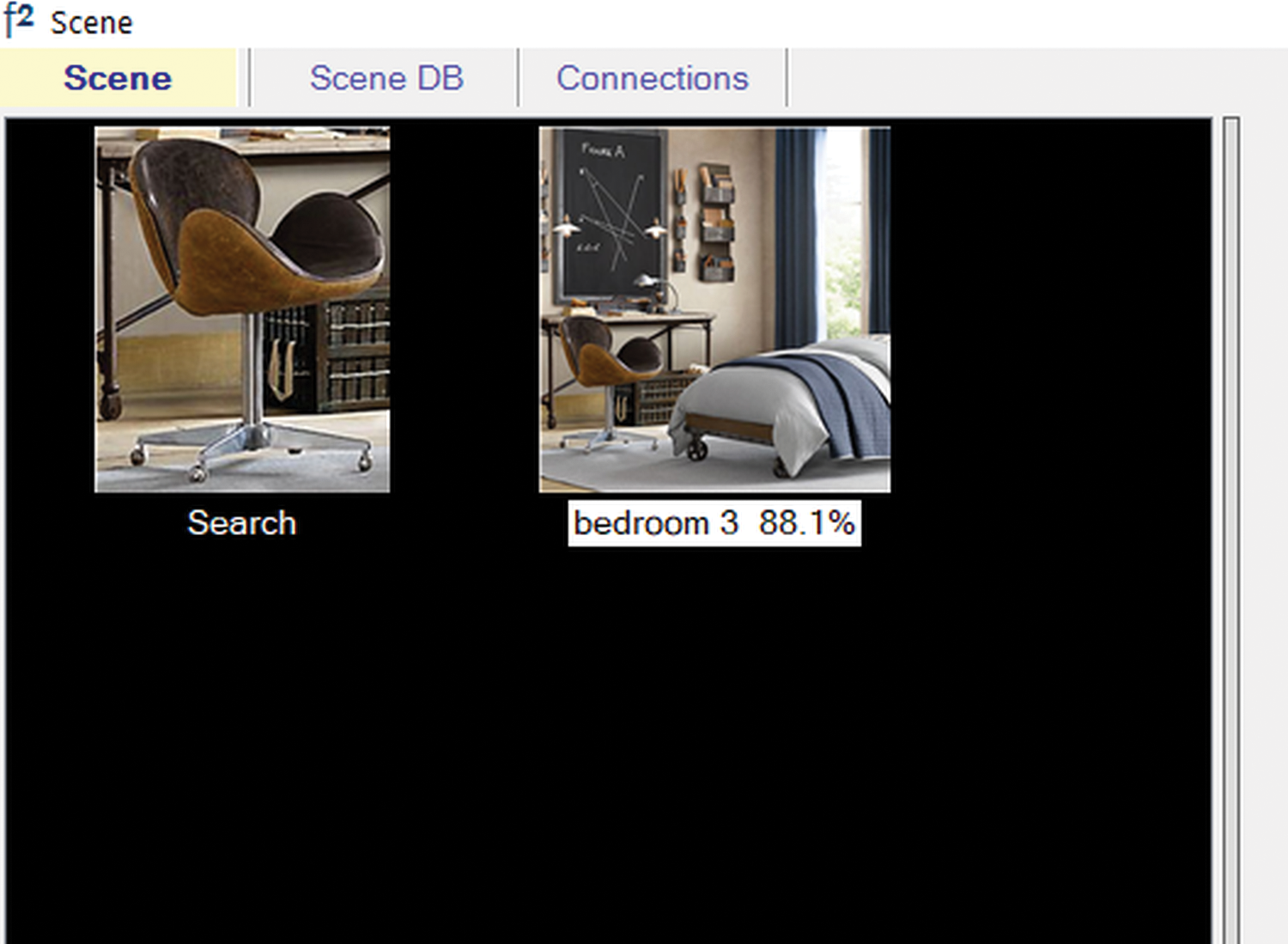Select the bedroom 3 result thumbnail
Viewport: 1288px width, 944px height.
pyautogui.click(x=714, y=309)
